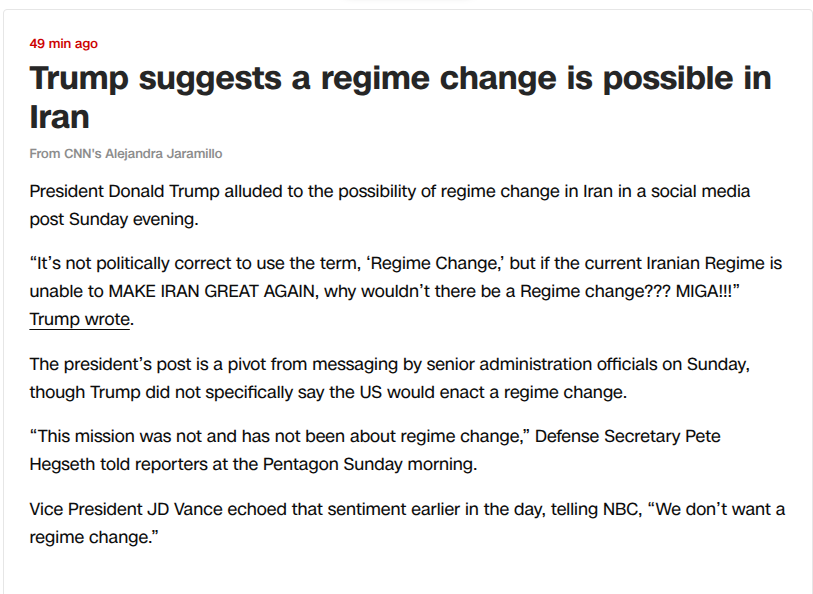Click the phrase "MAKE IRAN GREAT AGAIN"
Viewport: 813px width, 594px height.
click(212, 291)
